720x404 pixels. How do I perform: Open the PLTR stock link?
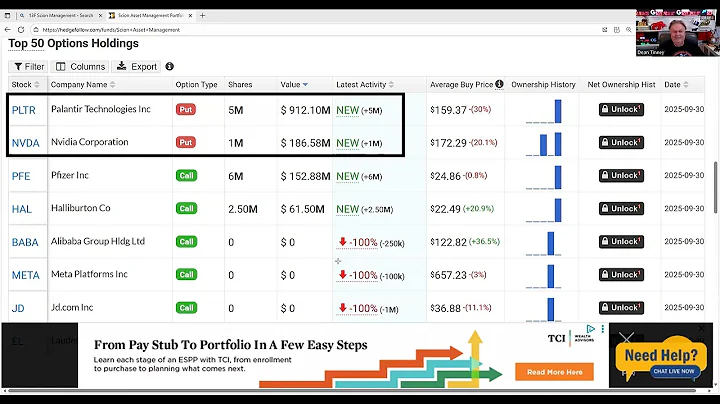(23, 110)
